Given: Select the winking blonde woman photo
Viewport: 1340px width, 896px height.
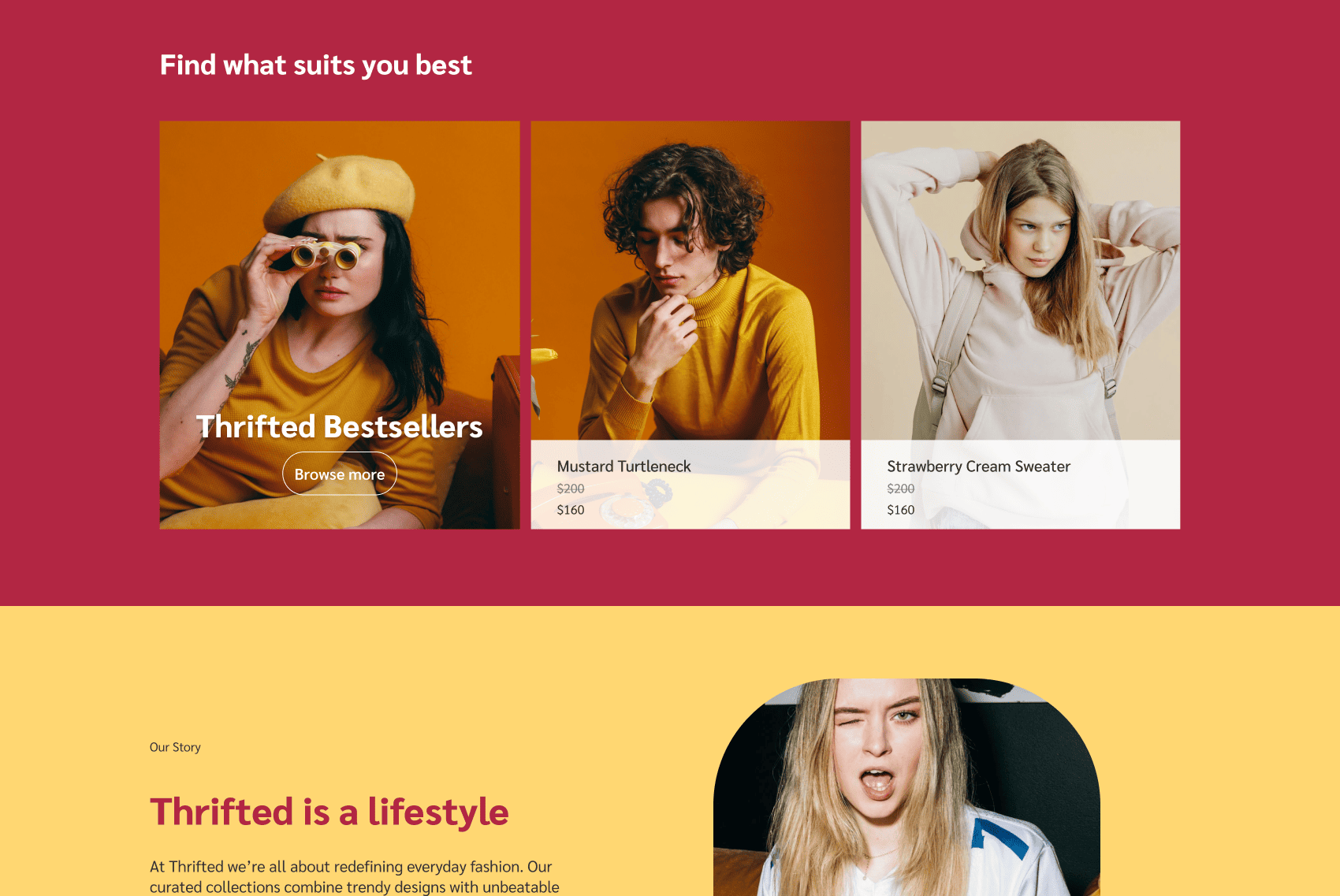Looking at the screenshot, I should pyautogui.click(x=906, y=787).
